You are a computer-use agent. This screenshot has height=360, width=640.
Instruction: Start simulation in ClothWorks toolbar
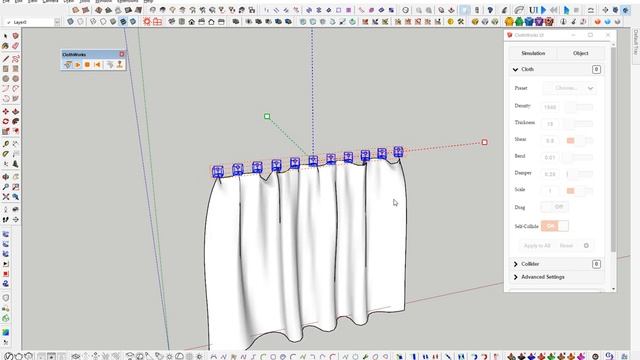[x=78, y=65]
